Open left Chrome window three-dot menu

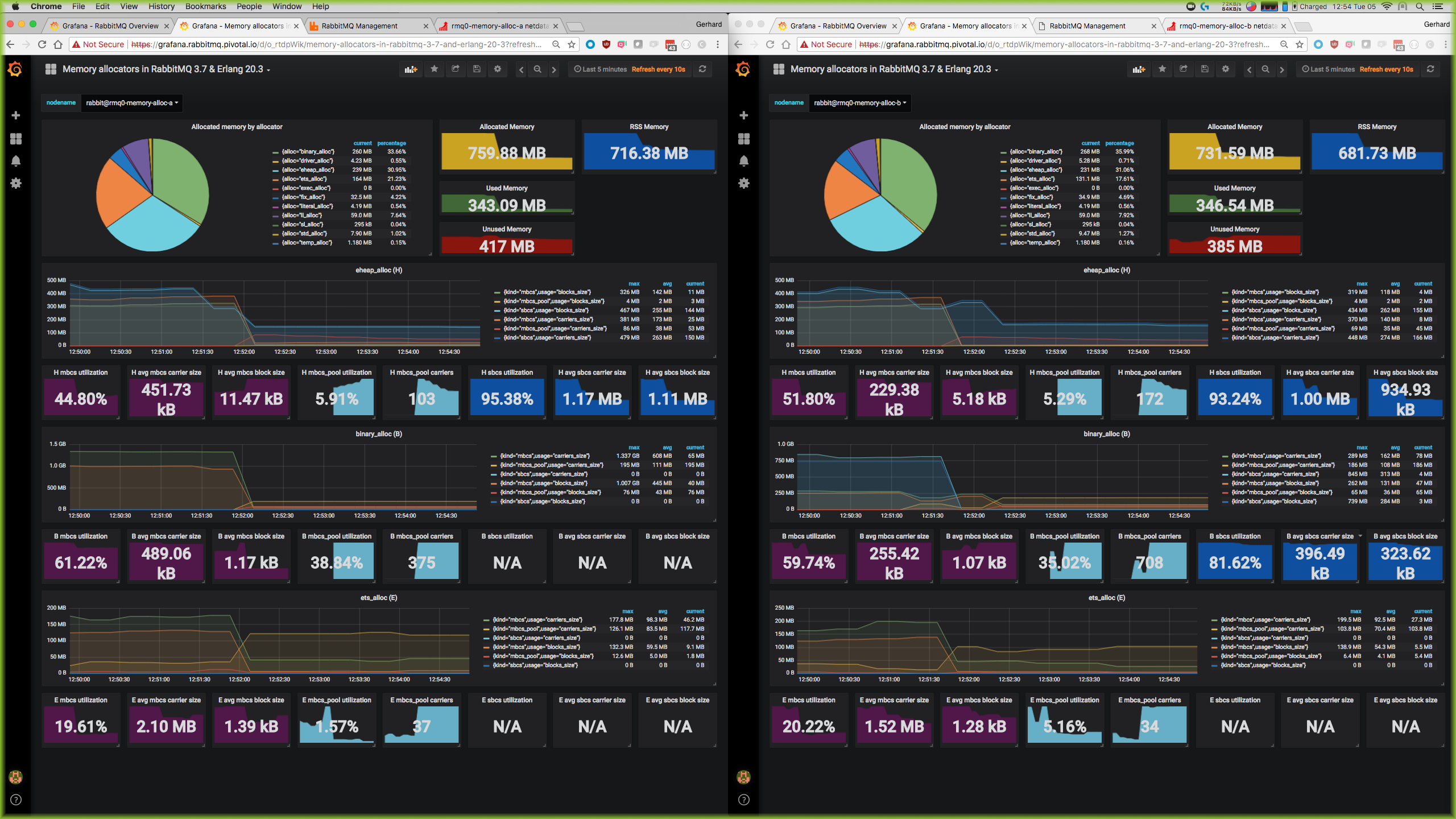pyautogui.click(x=718, y=44)
